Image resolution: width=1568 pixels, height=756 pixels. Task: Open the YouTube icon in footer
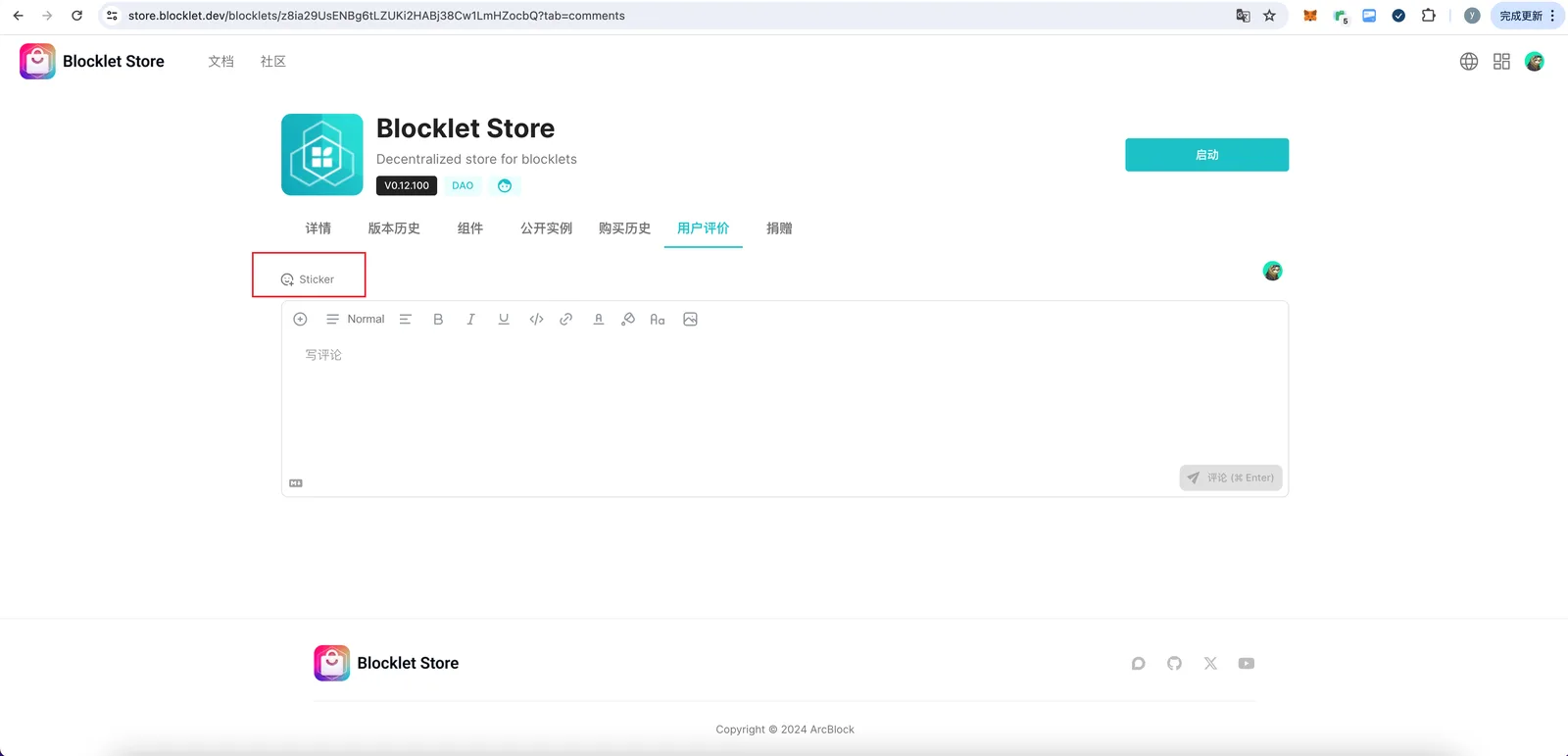pos(1247,664)
